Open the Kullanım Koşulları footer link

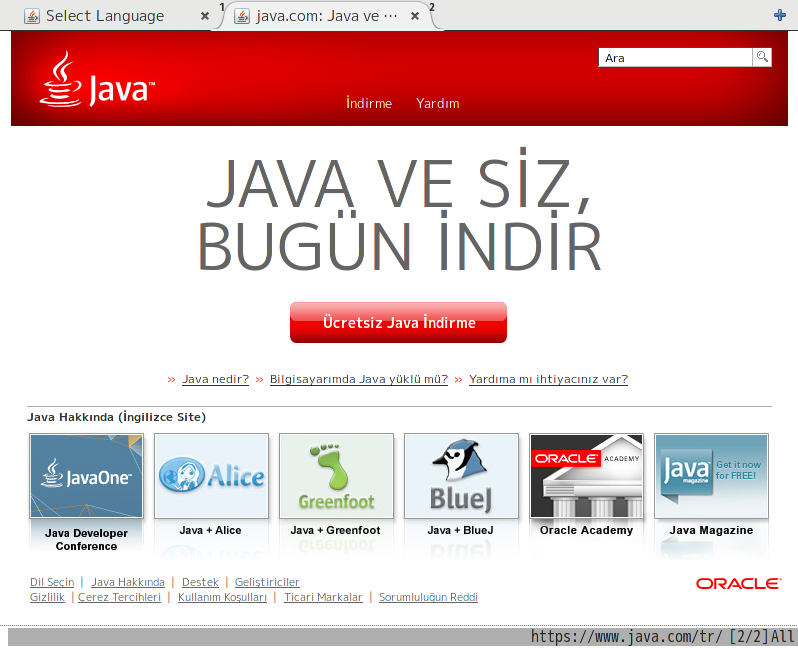(x=222, y=597)
